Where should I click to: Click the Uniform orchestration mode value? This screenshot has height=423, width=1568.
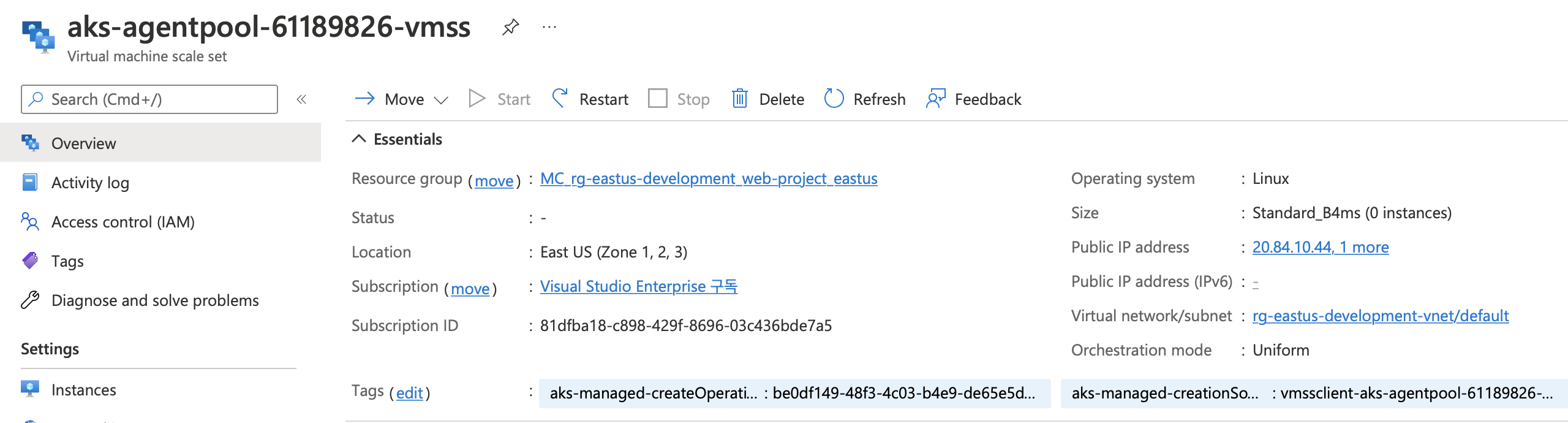[x=1281, y=350]
